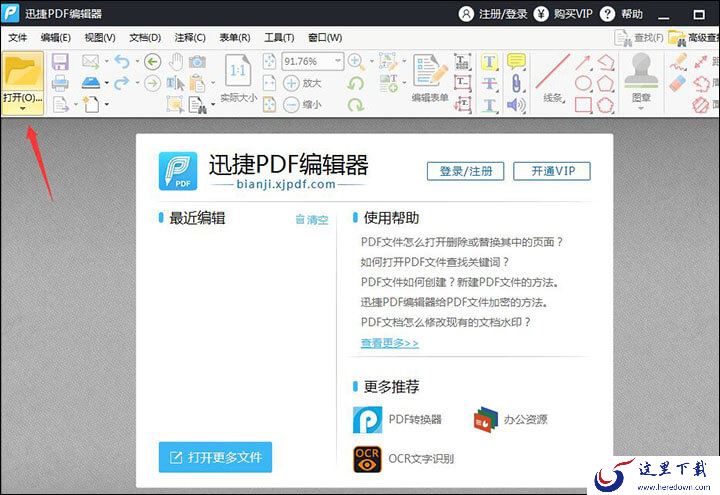Click the 缩小 zoom out button

[302, 105]
